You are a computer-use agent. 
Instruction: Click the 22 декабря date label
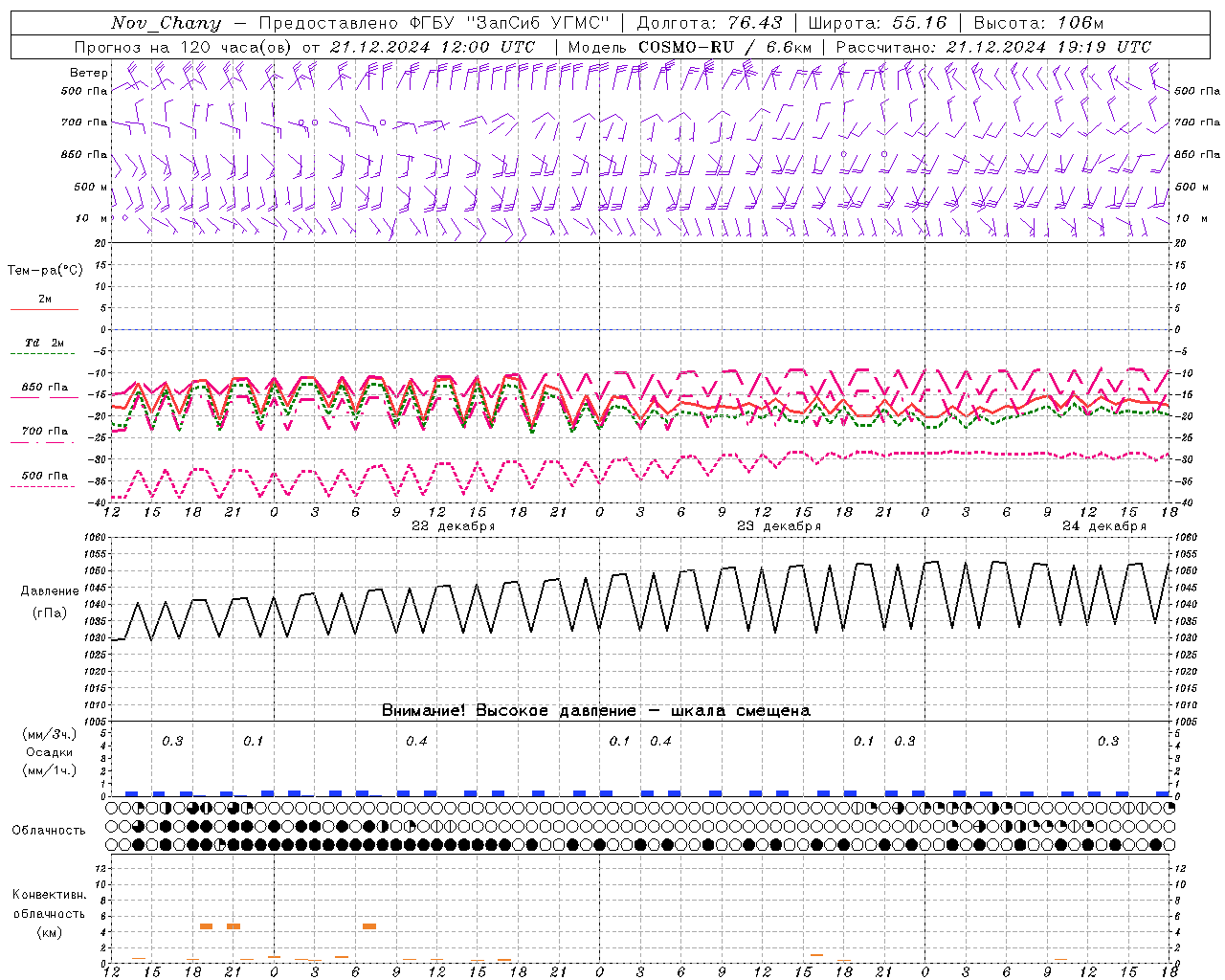click(x=453, y=526)
